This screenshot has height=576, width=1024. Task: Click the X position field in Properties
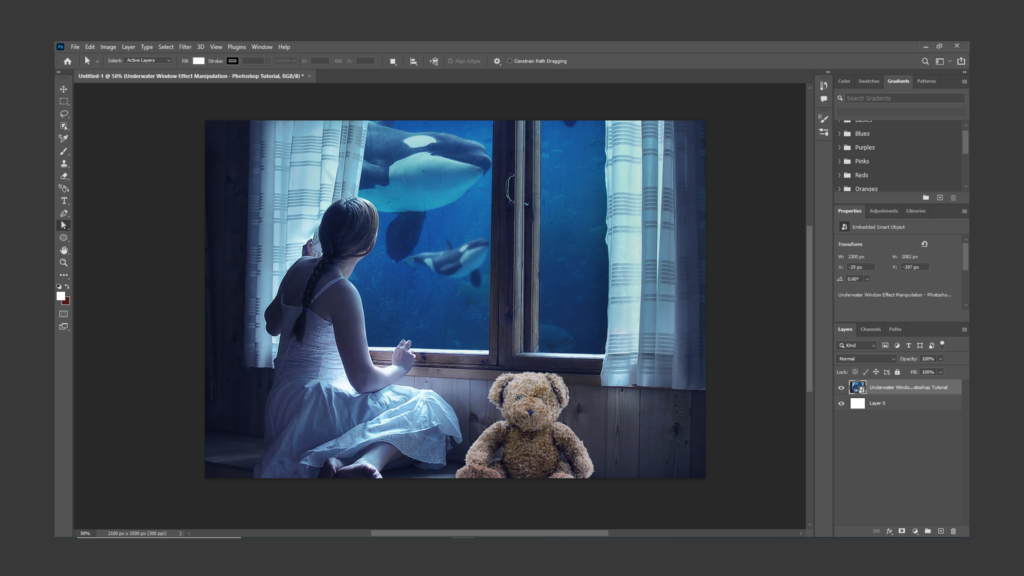(x=861, y=267)
